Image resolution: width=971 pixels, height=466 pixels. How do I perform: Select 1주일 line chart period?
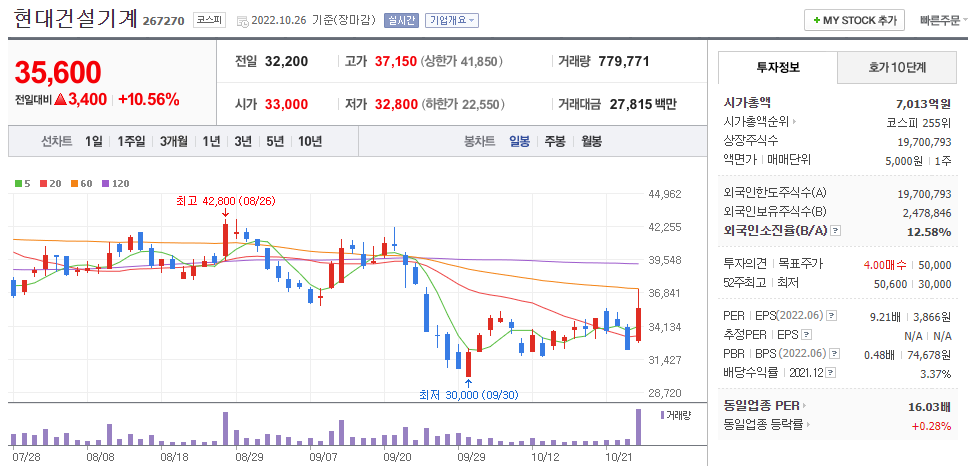(131, 141)
